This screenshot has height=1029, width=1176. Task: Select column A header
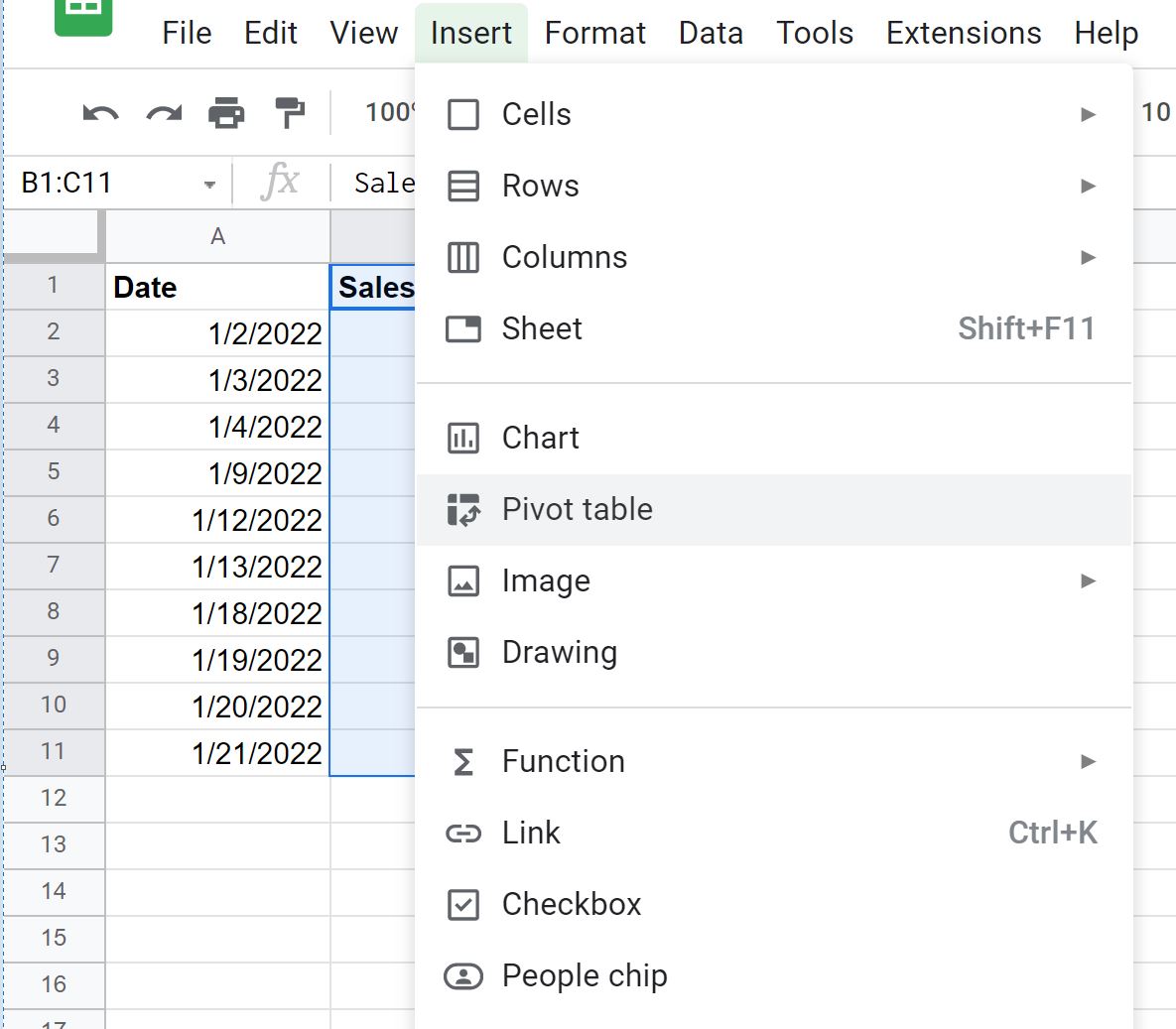click(x=217, y=236)
